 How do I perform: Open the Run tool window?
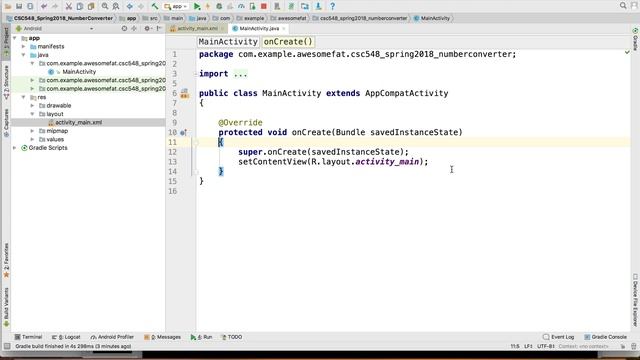click(x=202, y=337)
